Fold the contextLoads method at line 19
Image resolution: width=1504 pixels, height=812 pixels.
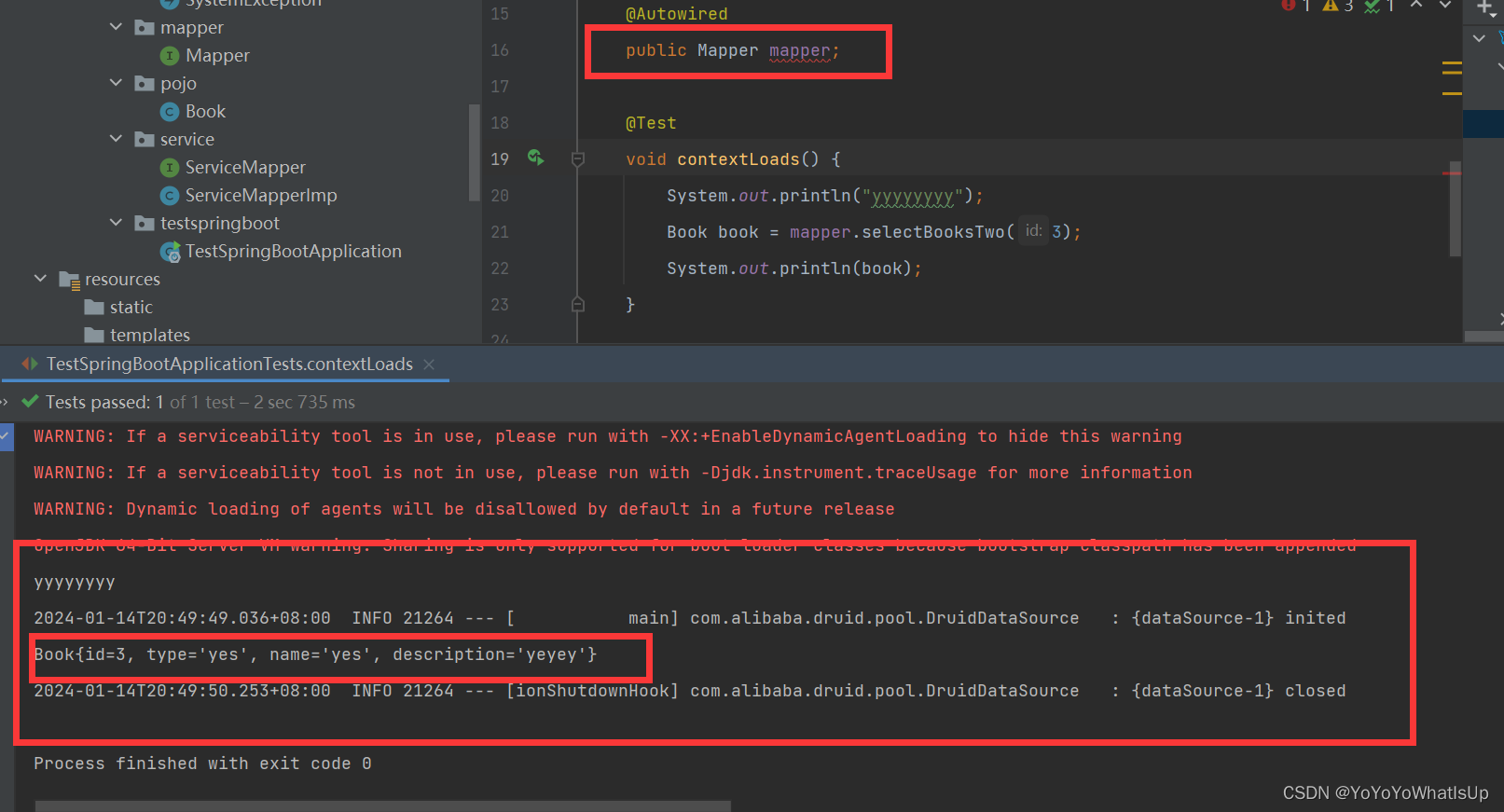577,159
